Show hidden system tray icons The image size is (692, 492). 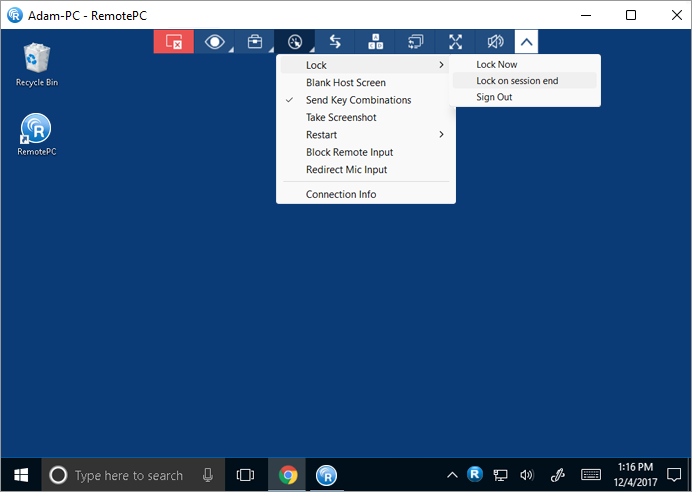(452, 475)
